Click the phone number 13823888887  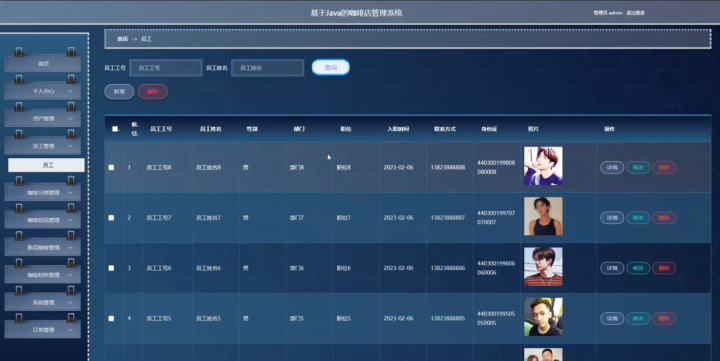(448, 218)
